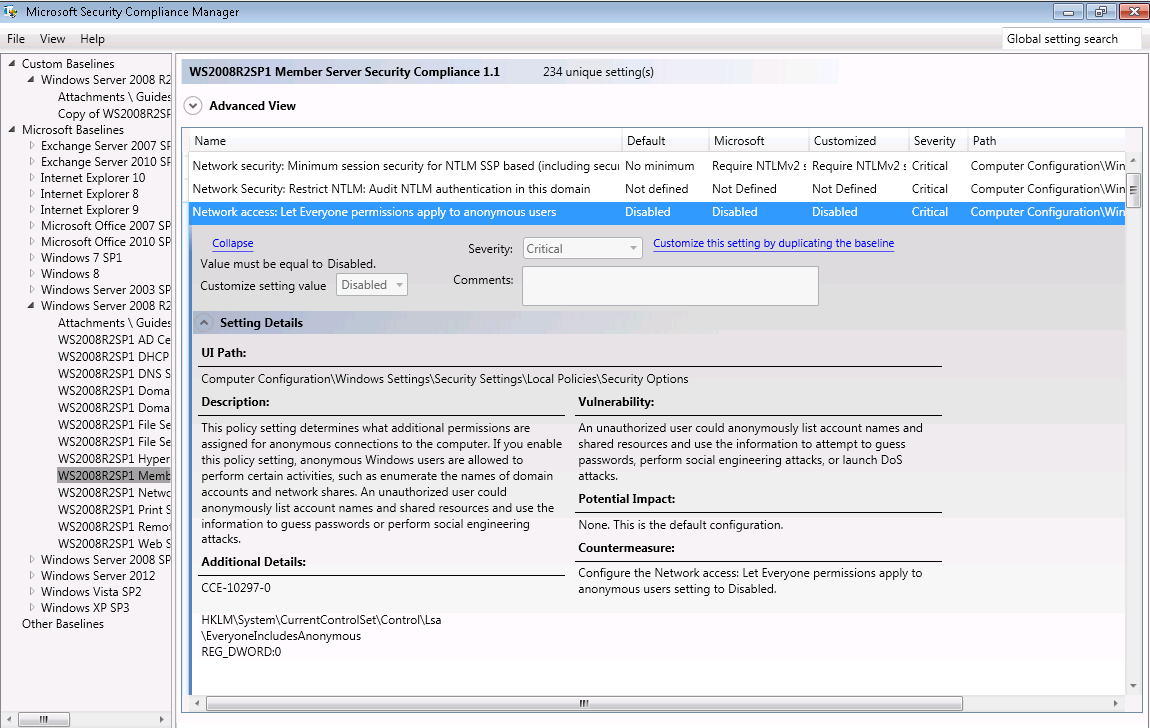Click into the Comments text box
The width and height of the screenshot is (1150, 728).
click(670, 285)
